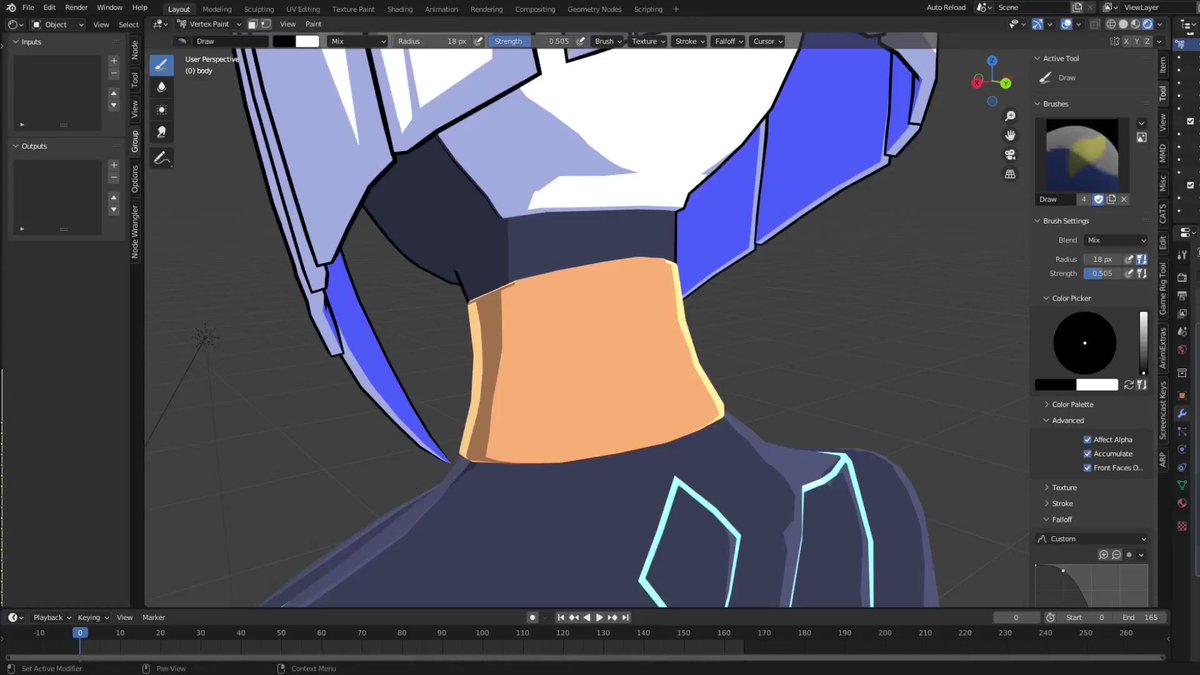The height and width of the screenshot is (675, 1200).
Task: Click the End frame field showing 165
Action: coord(1138,617)
